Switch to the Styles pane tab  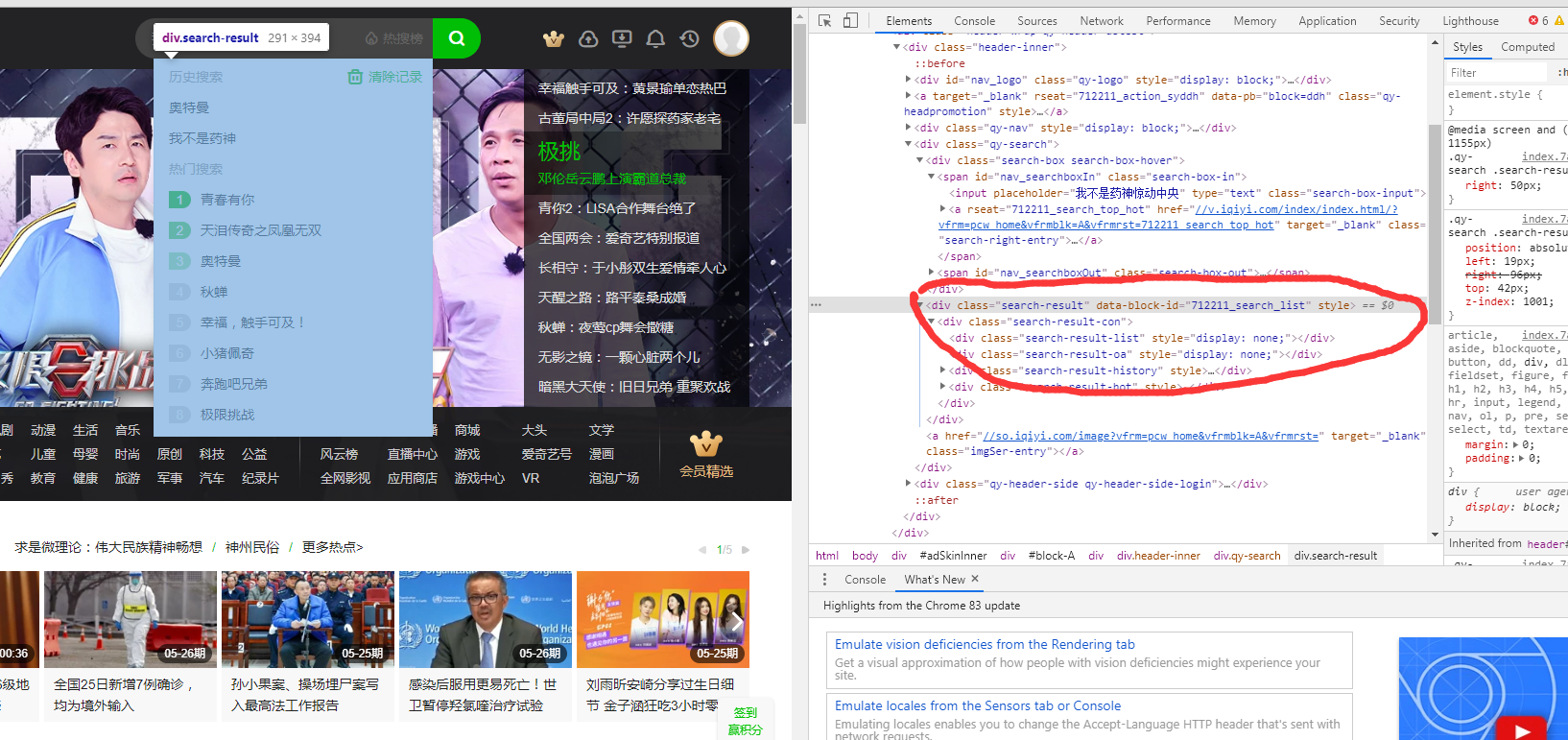click(x=1467, y=46)
